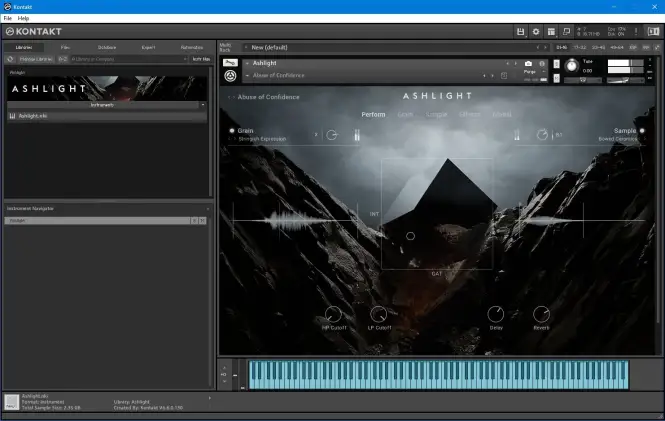Toggle the upper solo button next to Tune knob
Screen dimensions: 665x421
(x=556, y=64)
